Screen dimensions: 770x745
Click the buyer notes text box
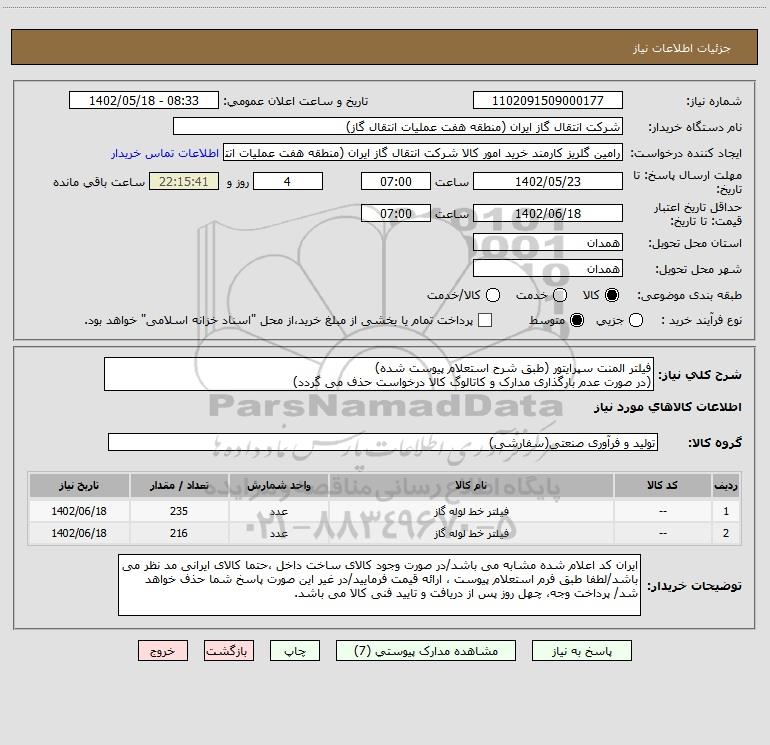379,584
